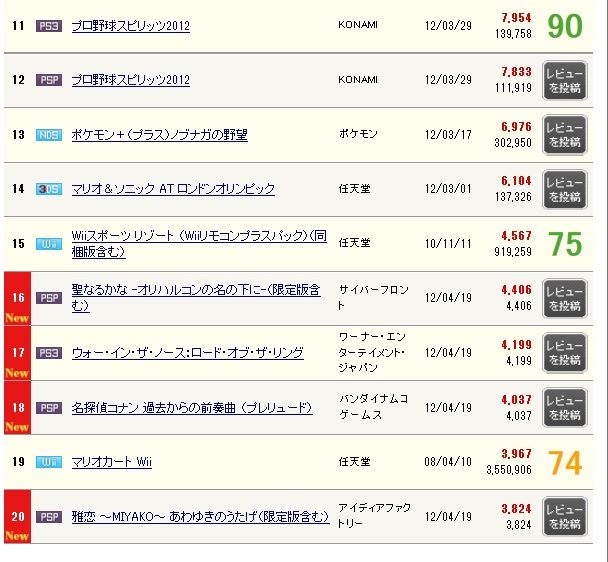Open マリオ&ソニック AT ロンドンオリンピック link

(173, 189)
